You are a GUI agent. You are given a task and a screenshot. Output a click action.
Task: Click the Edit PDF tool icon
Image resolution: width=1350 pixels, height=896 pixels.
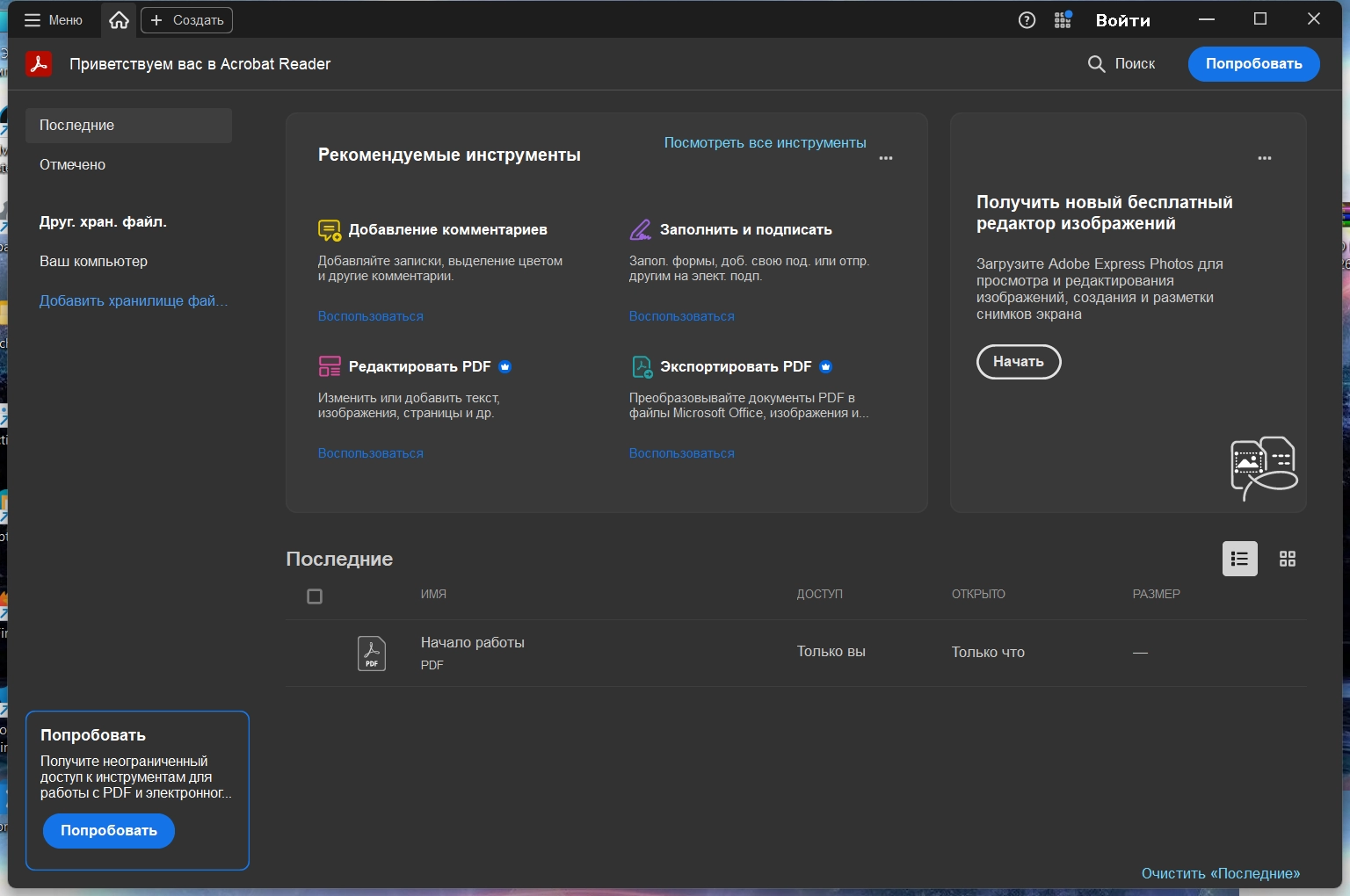pyautogui.click(x=329, y=366)
